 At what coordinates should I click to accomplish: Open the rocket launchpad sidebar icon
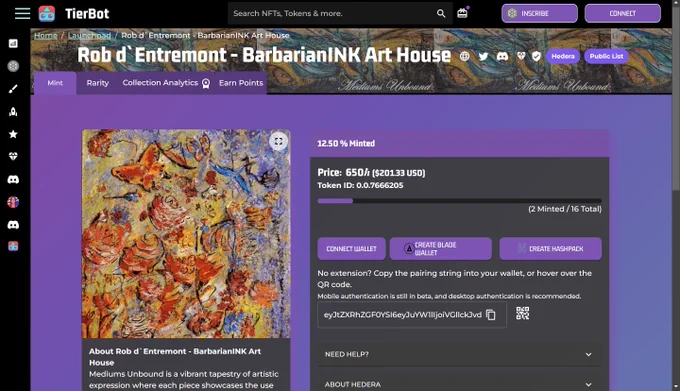point(13,111)
